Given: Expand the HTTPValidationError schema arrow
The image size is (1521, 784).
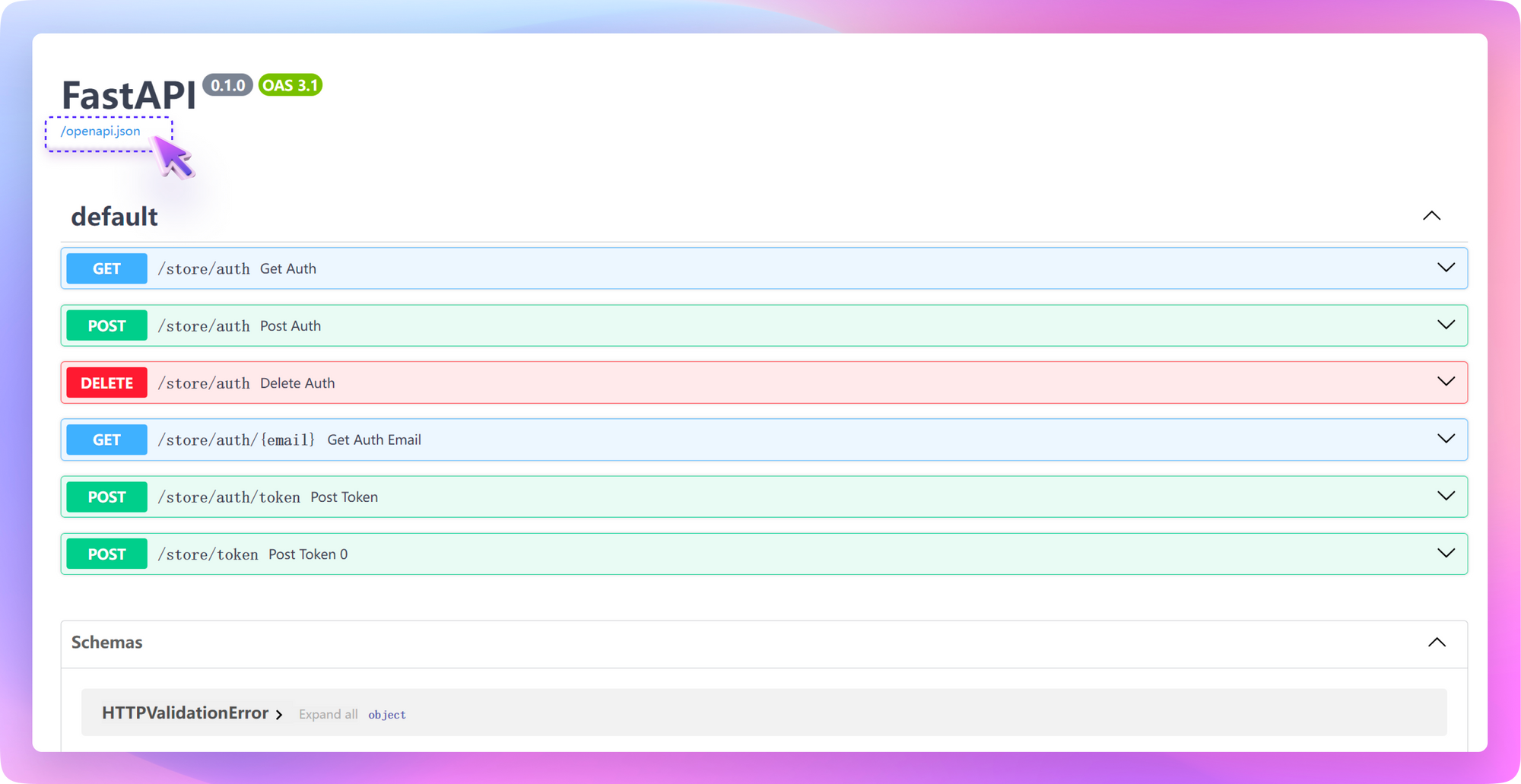Looking at the screenshot, I should [279, 715].
